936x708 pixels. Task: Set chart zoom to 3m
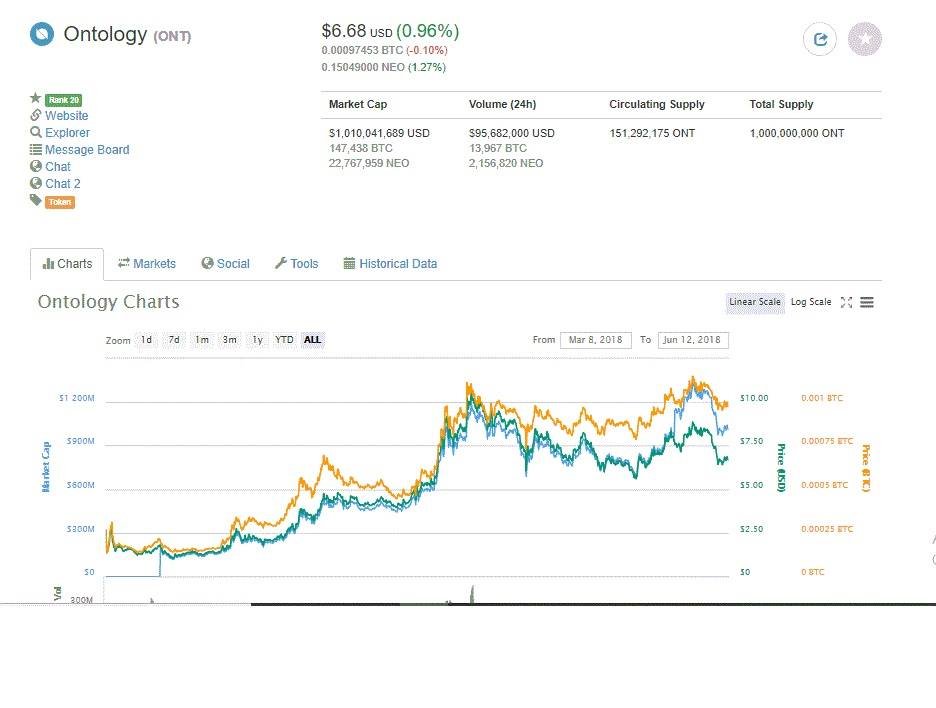[x=229, y=340]
